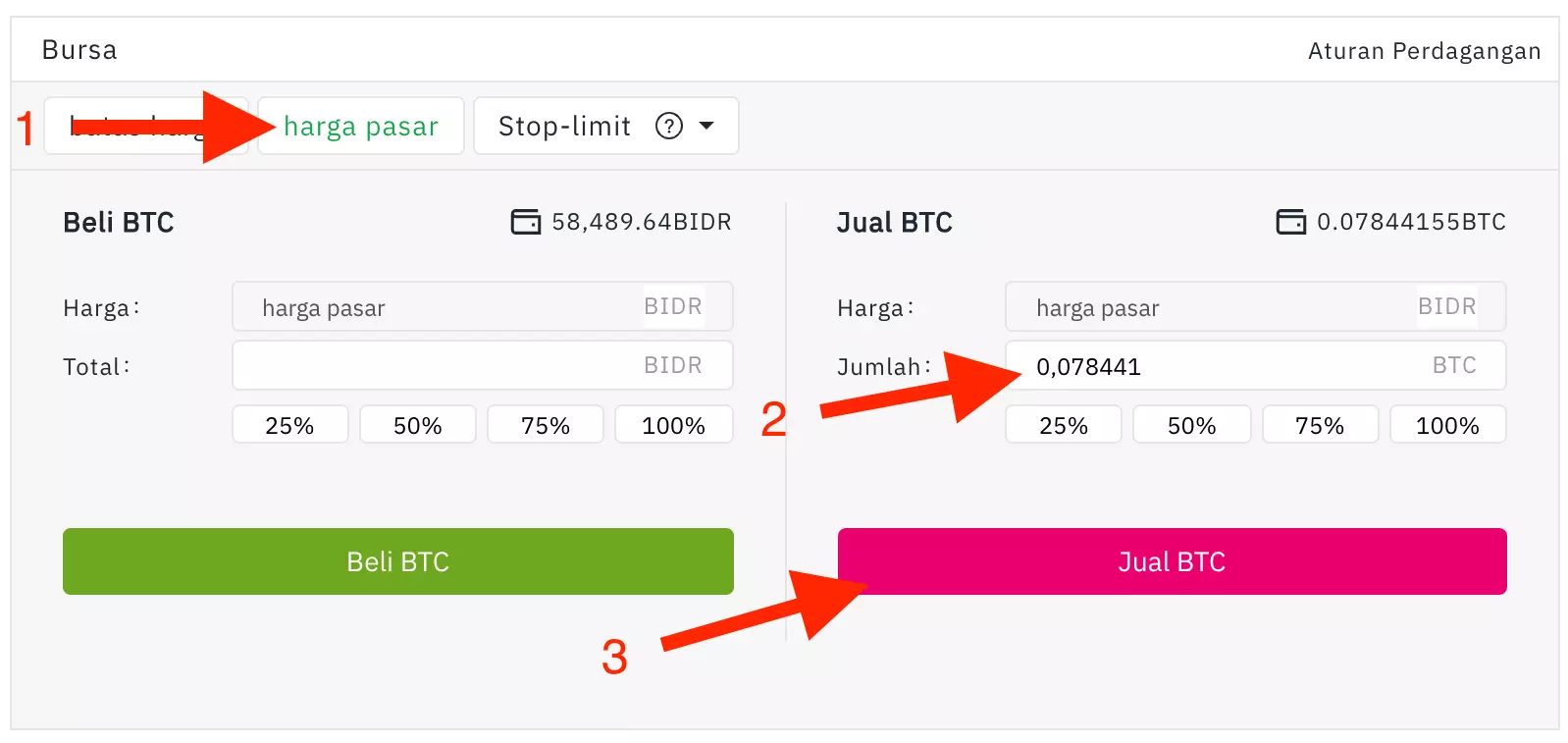Select the harga pasar tab
This screenshot has height=743, width=1568.
(360, 126)
